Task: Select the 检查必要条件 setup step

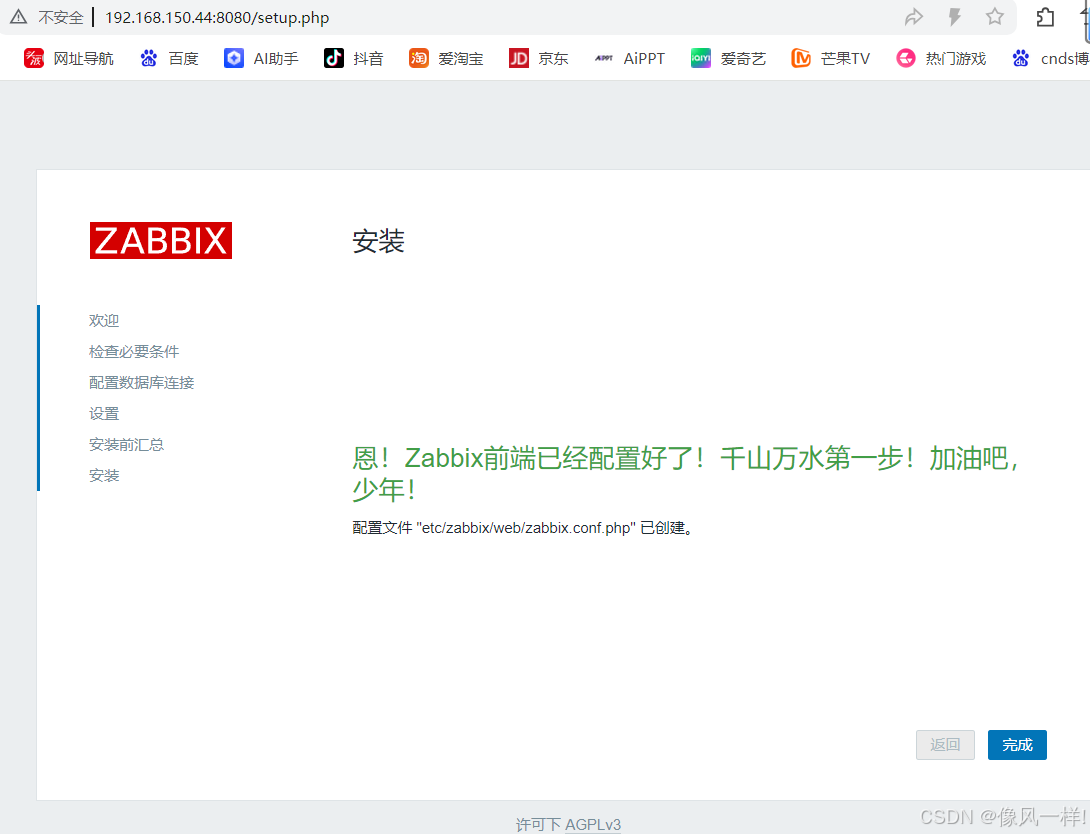Action: [134, 352]
